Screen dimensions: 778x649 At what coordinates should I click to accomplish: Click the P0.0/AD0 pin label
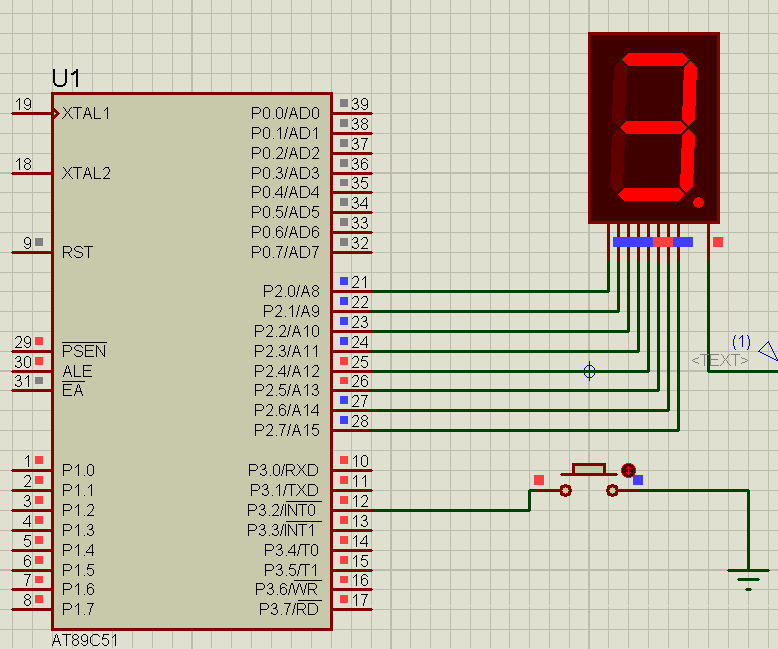[x=285, y=114]
